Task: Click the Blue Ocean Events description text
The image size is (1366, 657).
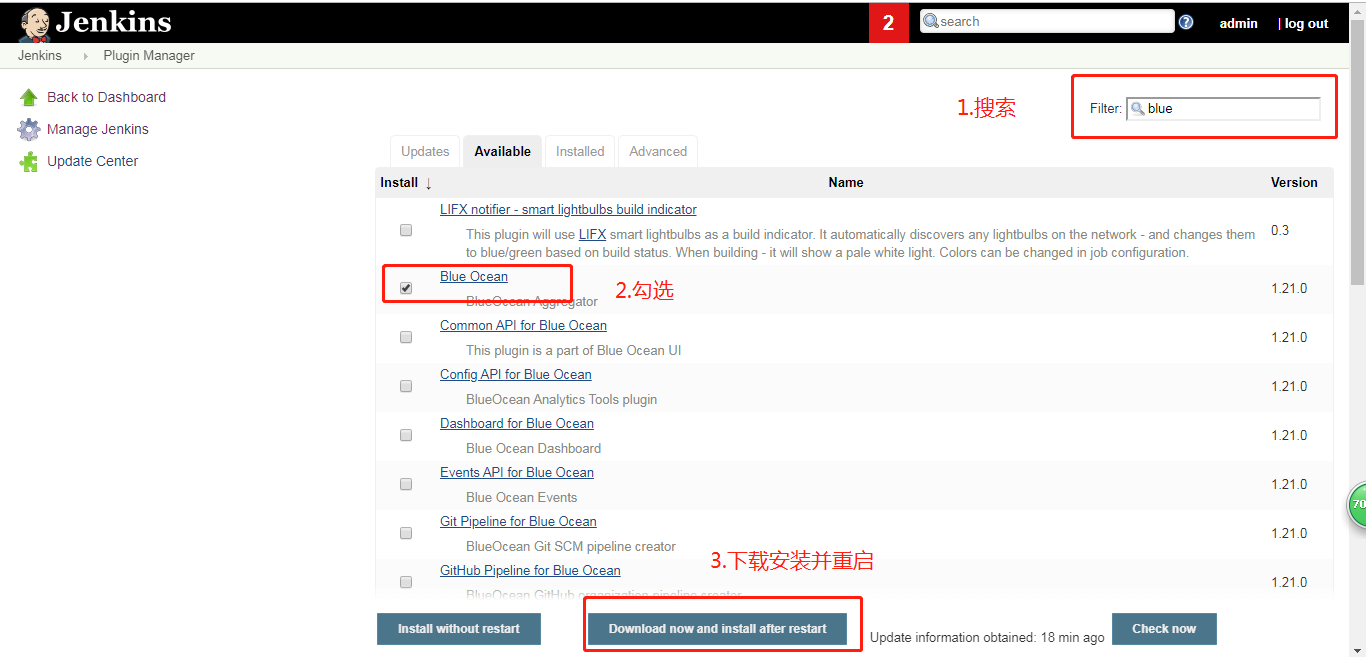Action: pyautogui.click(x=522, y=498)
